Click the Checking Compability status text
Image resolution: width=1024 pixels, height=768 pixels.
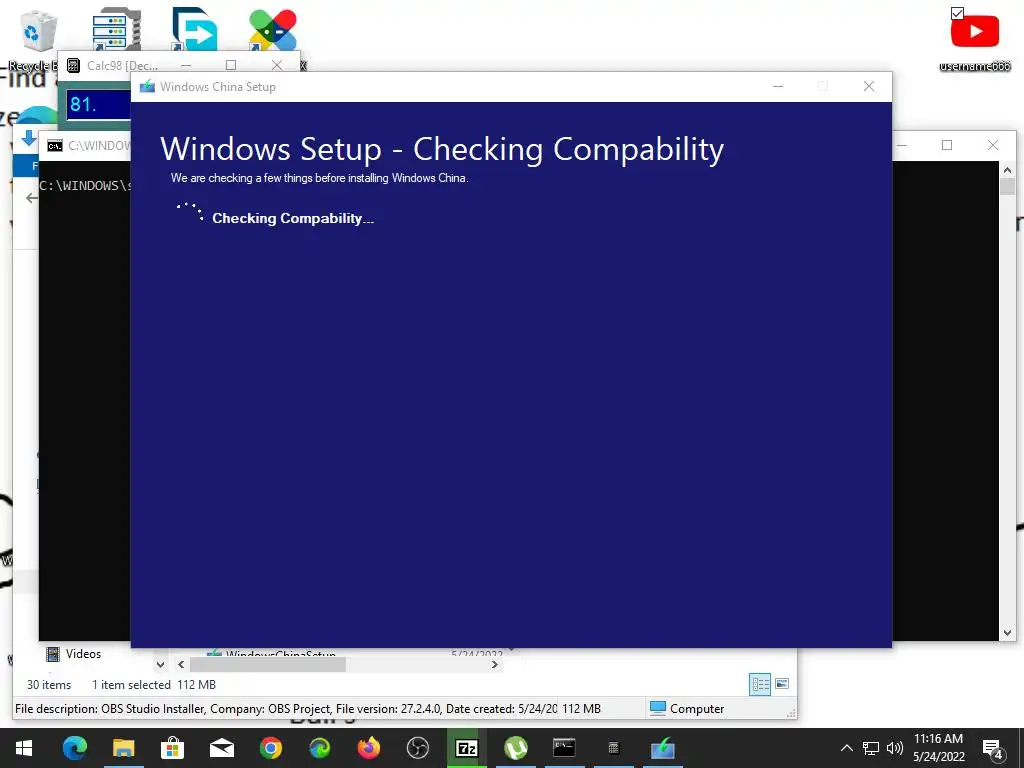(x=293, y=218)
